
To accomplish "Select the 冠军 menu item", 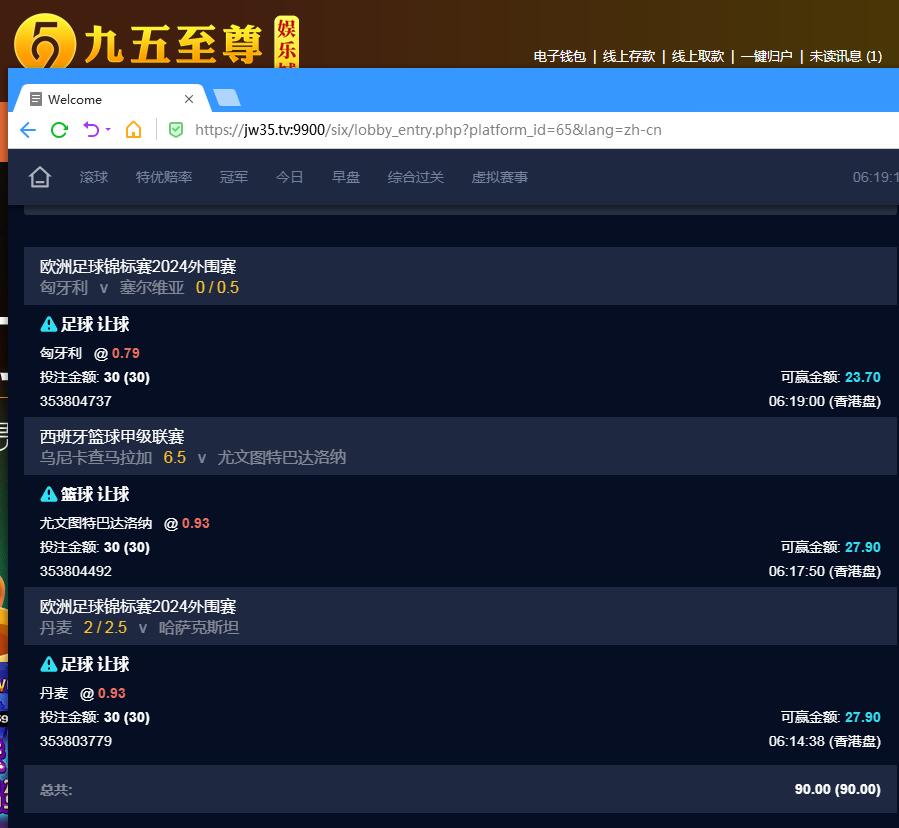I will [x=234, y=177].
